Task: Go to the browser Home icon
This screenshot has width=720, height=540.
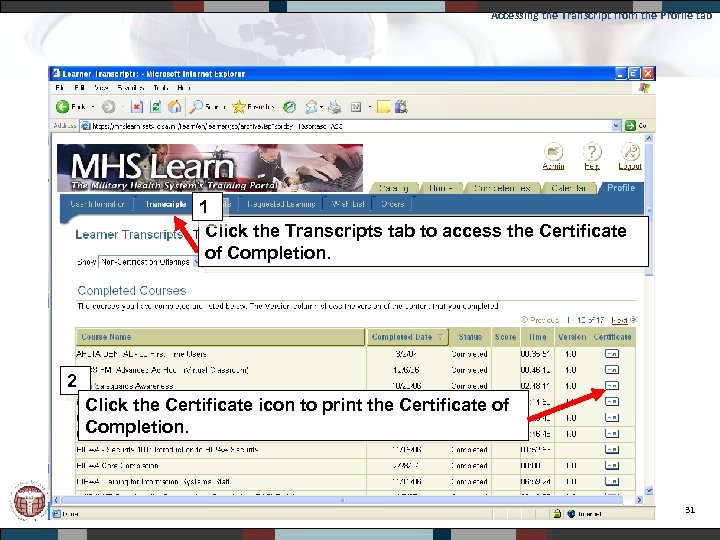Action: point(175,106)
